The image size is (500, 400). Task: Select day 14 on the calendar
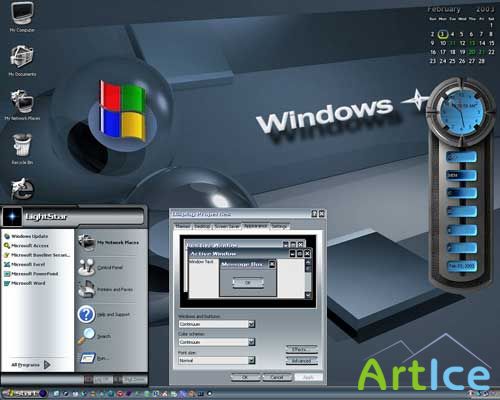pos(482,43)
